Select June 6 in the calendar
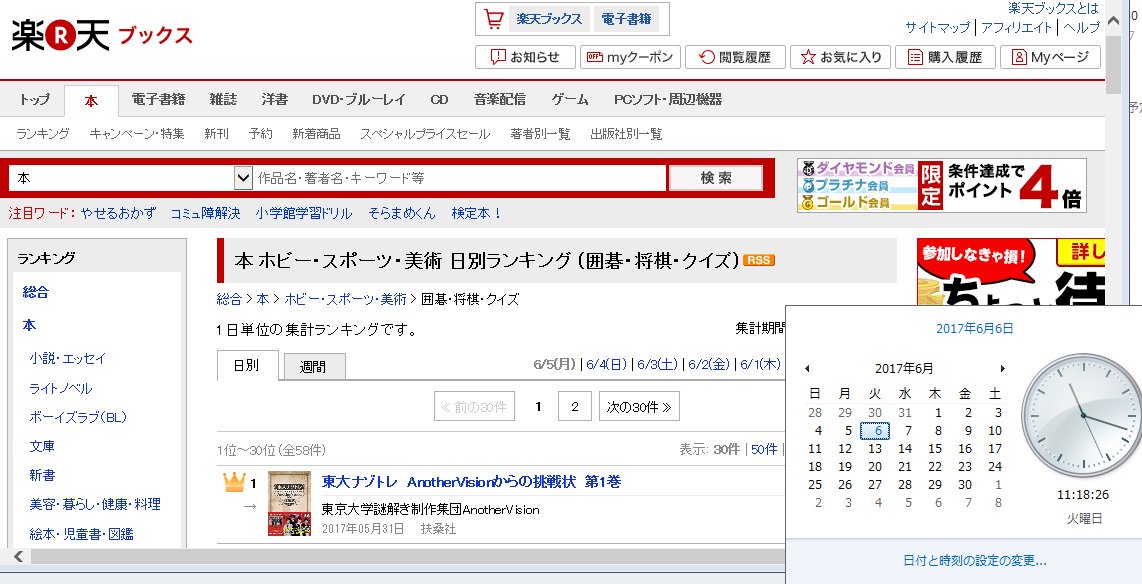The width and height of the screenshot is (1142, 584). (x=875, y=430)
